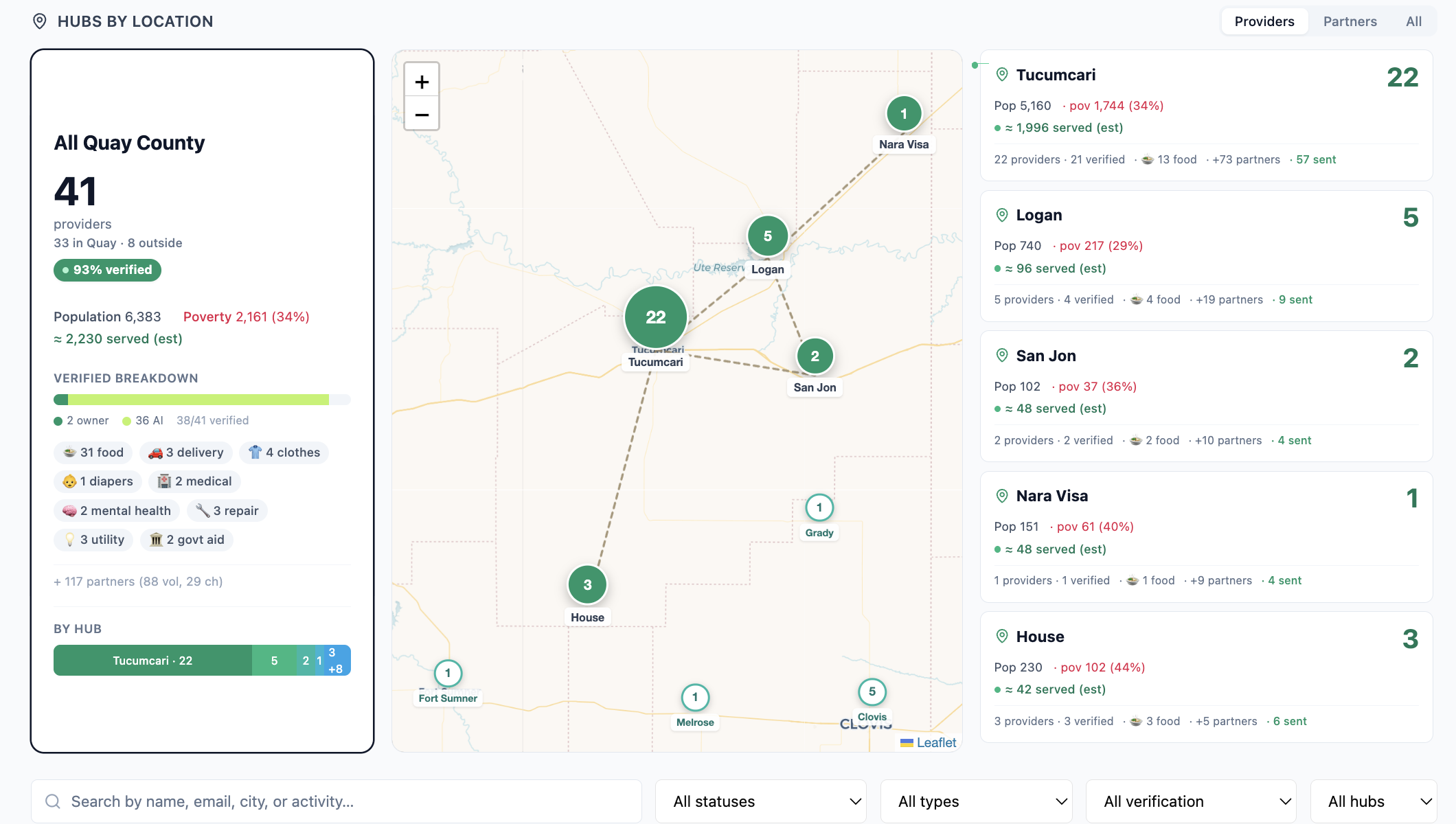Click the 31 food category chip
Image resolution: width=1456 pixels, height=824 pixels.
tap(93, 453)
